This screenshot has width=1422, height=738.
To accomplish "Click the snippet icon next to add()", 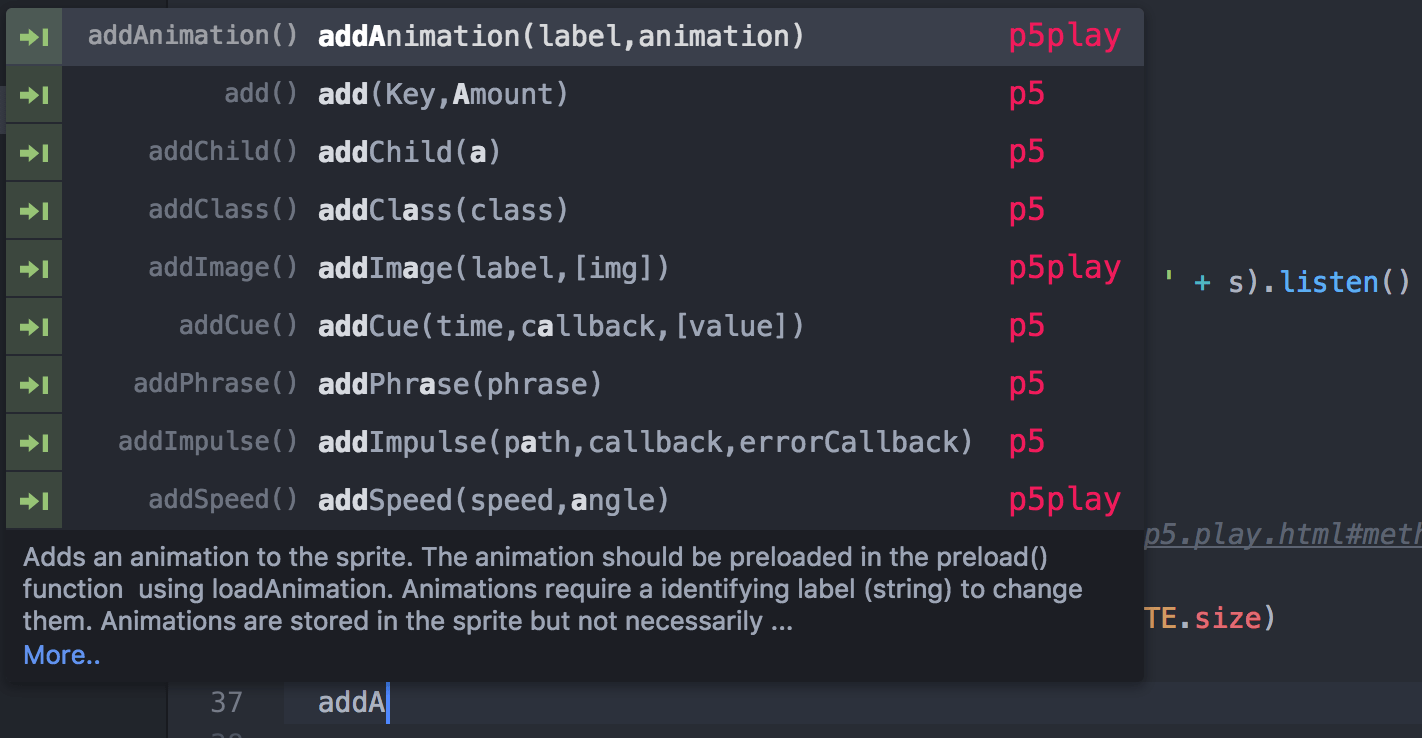I will point(34,95).
